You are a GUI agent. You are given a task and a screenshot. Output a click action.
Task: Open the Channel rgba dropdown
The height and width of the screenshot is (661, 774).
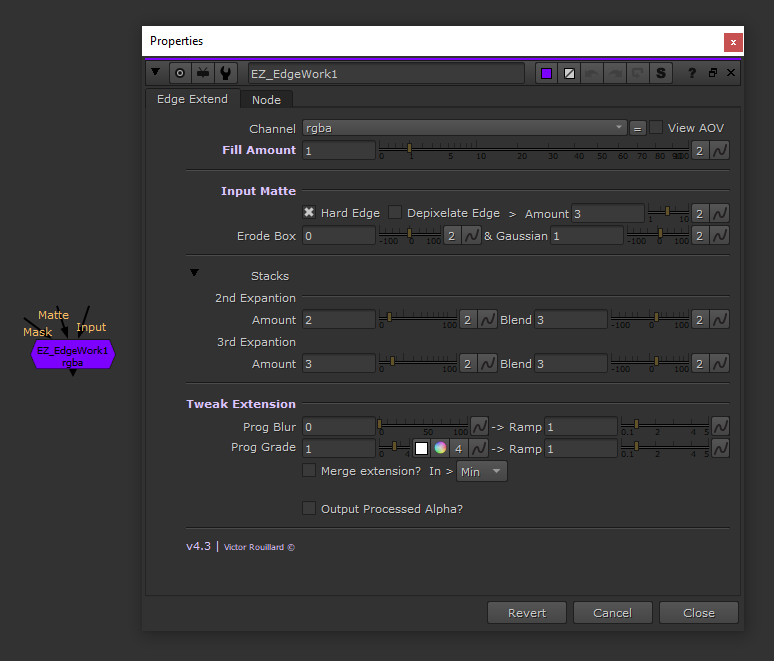point(465,128)
